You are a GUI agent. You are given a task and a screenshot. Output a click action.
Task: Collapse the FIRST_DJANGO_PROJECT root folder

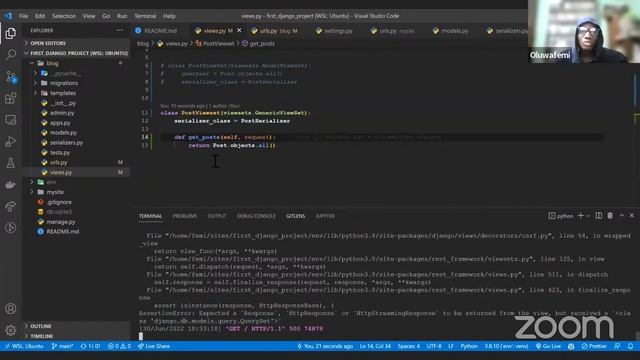(76, 53)
